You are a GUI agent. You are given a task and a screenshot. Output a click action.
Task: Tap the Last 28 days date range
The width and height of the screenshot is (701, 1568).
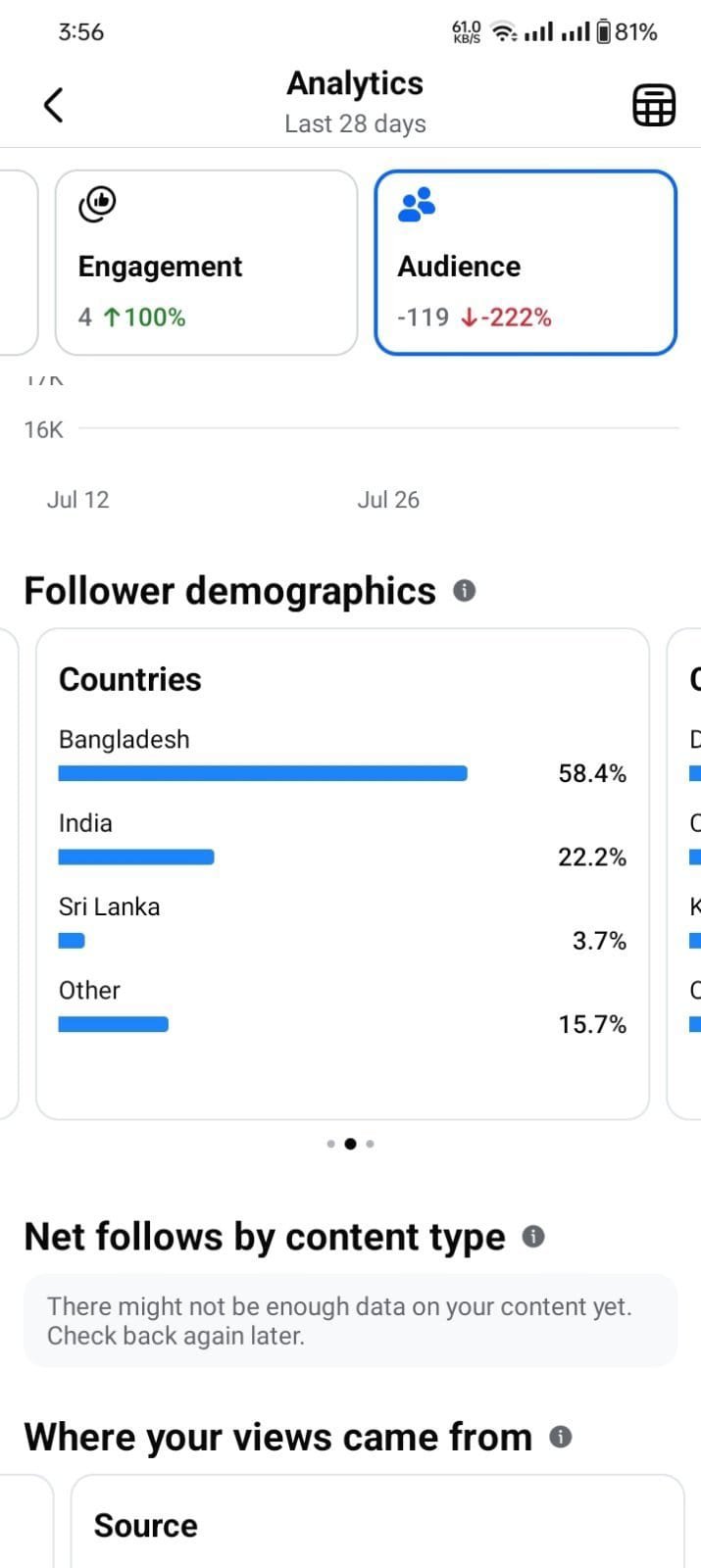pyautogui.click(x=355, y=124)
